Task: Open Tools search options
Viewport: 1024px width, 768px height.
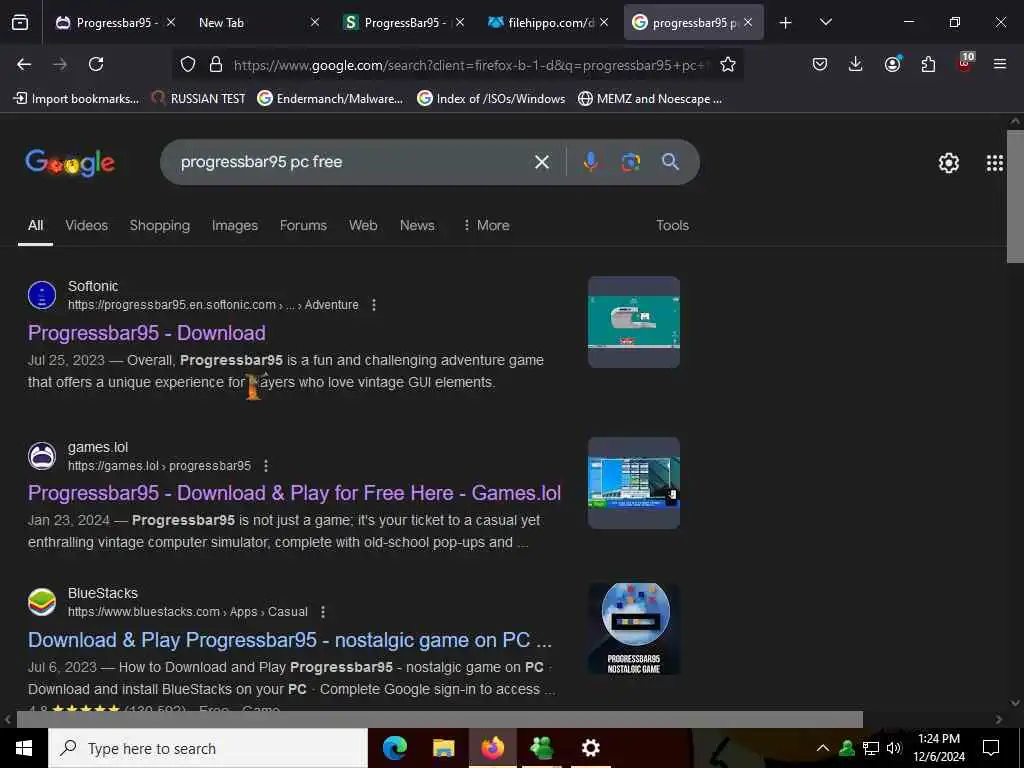Action: [672, 225]
